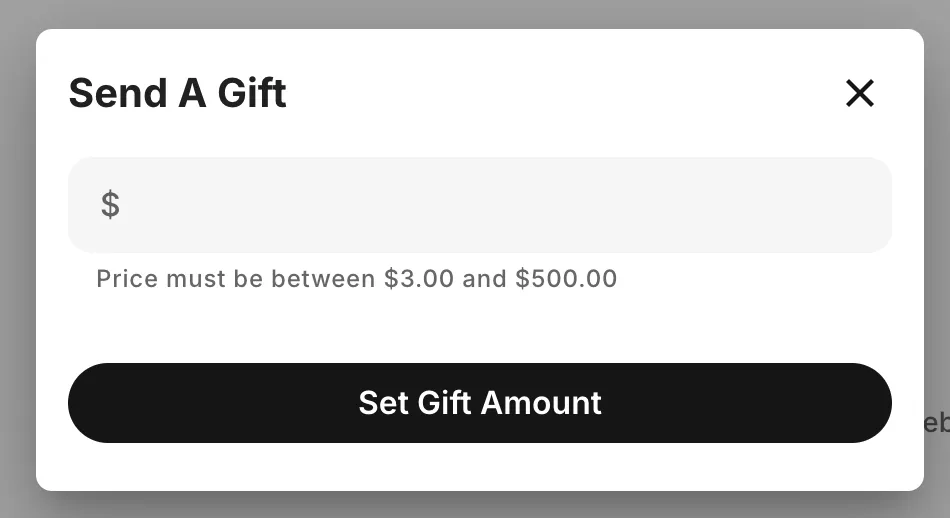Screen dimensions: 950x518
Task: Click the dollar sign prefix symbol
Action: [x=110, y=205]
